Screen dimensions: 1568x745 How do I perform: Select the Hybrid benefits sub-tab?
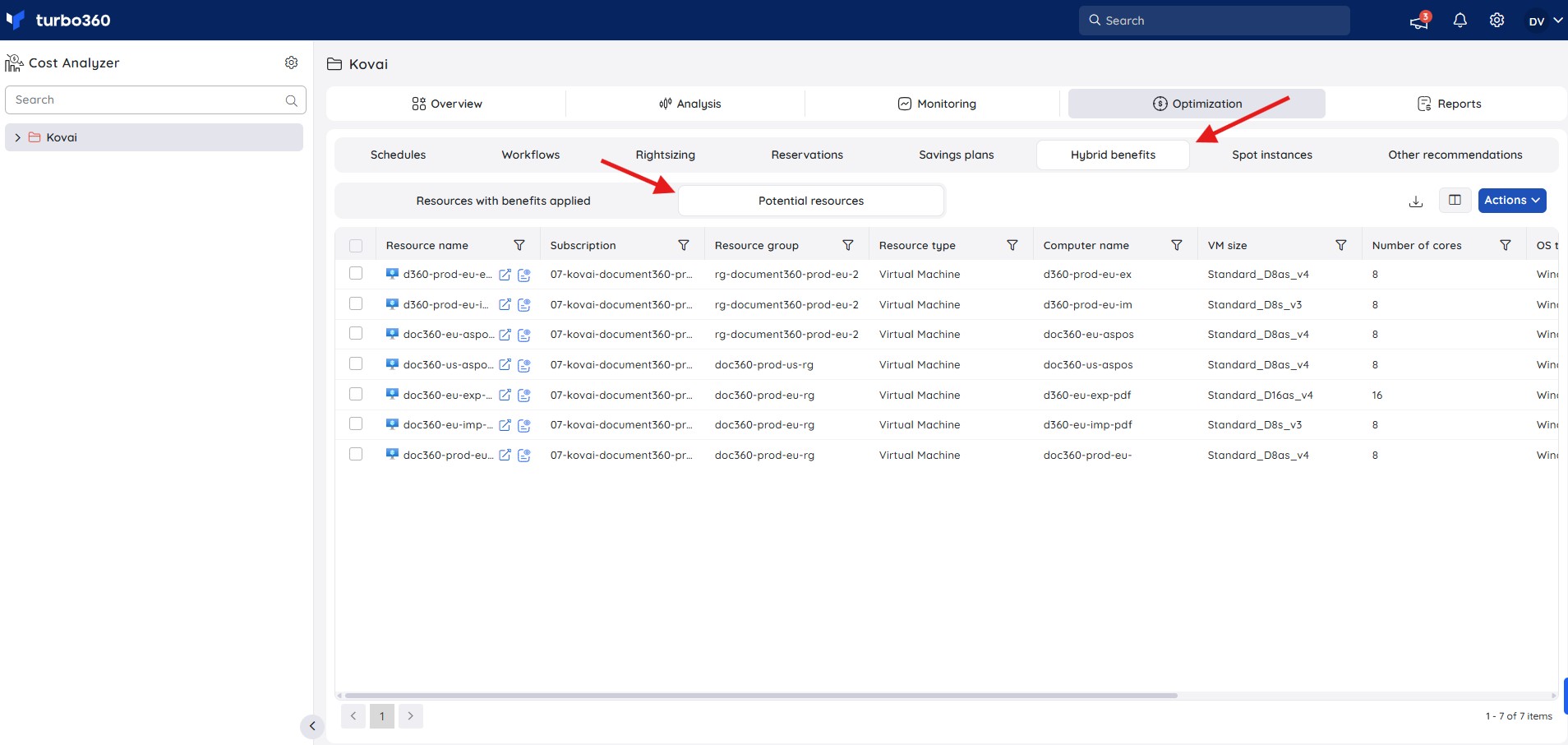click(x=1113, y=155)
